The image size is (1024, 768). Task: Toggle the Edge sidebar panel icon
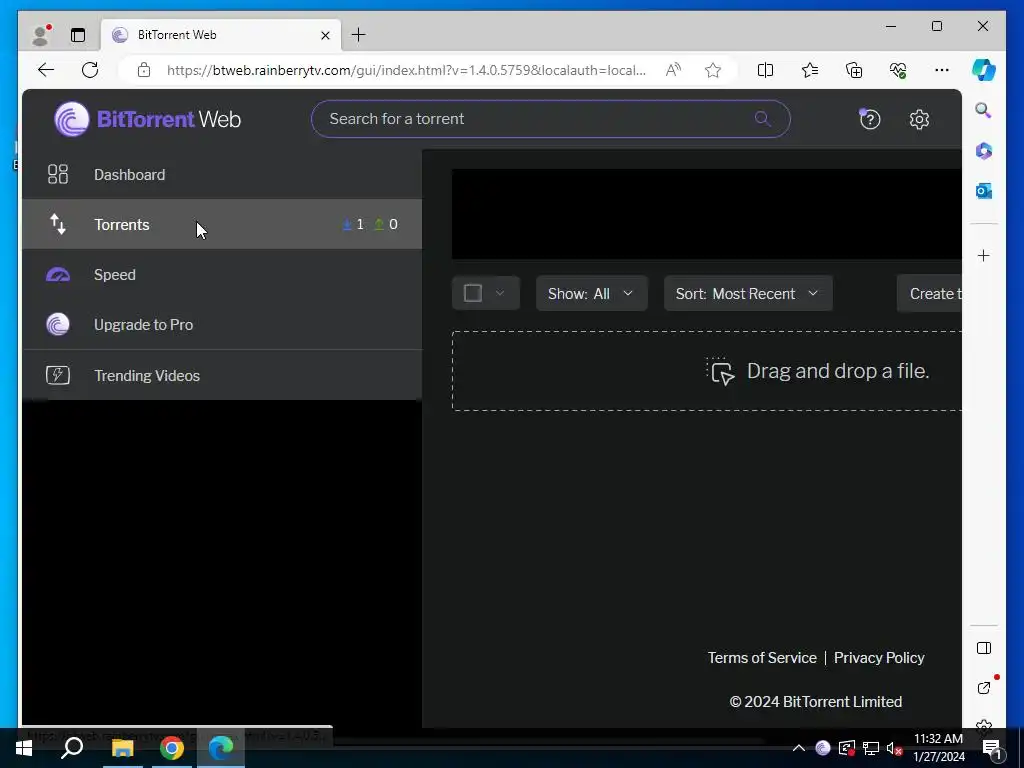tap(984, 648)
